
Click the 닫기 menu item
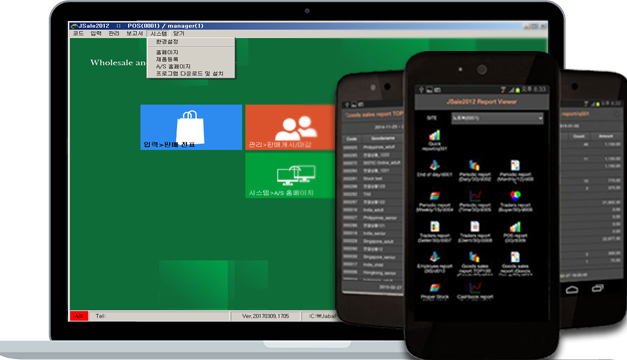pyautogui.click(x=179, y=34)
